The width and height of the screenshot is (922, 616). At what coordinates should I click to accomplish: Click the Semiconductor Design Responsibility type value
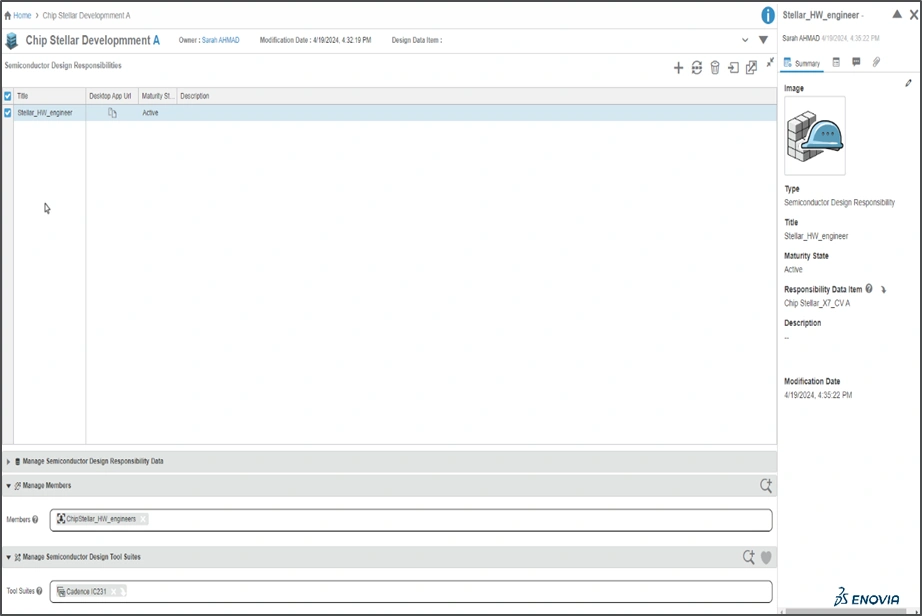[839, 203]
